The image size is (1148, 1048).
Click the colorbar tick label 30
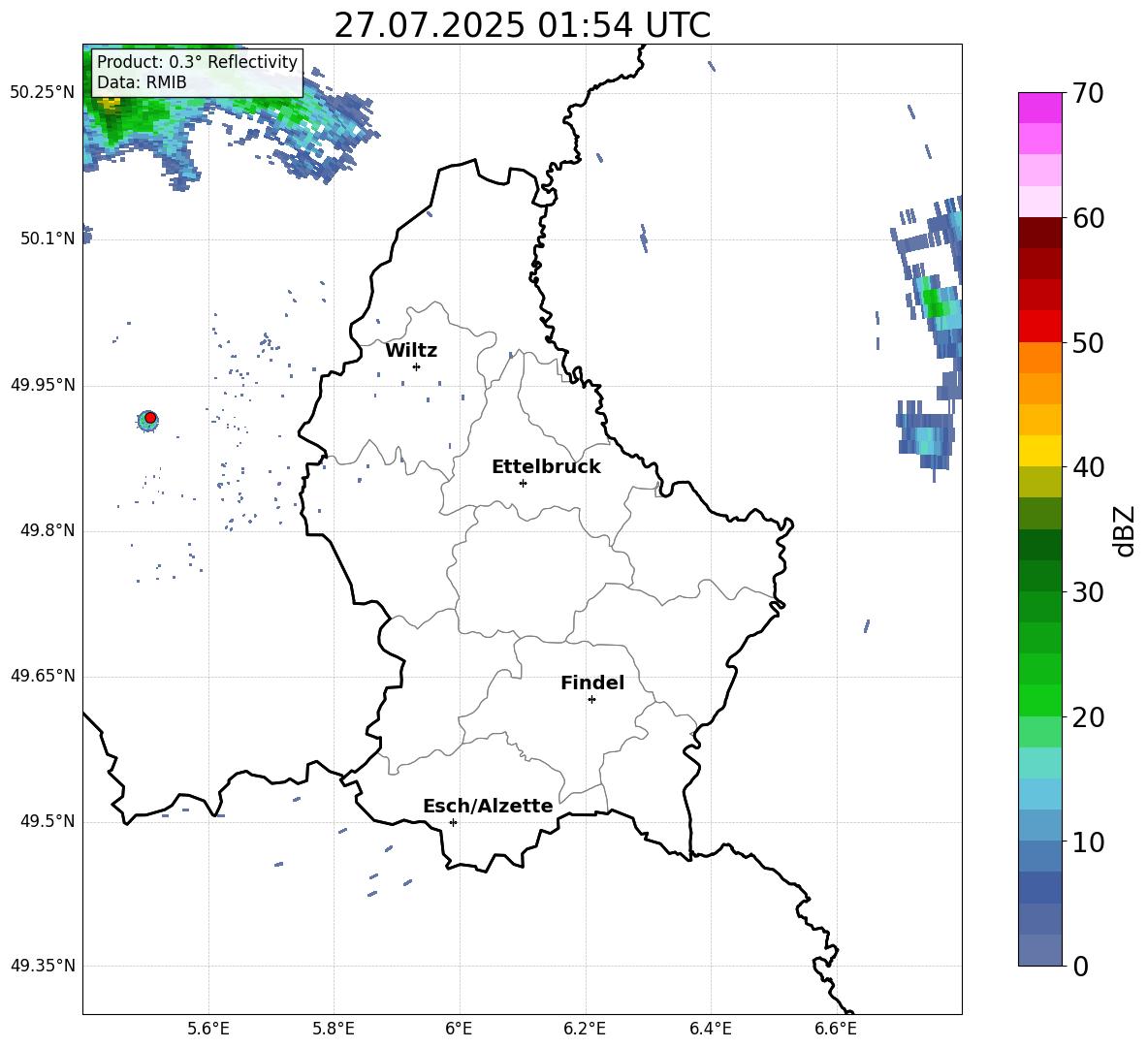tap(1088, 592)
